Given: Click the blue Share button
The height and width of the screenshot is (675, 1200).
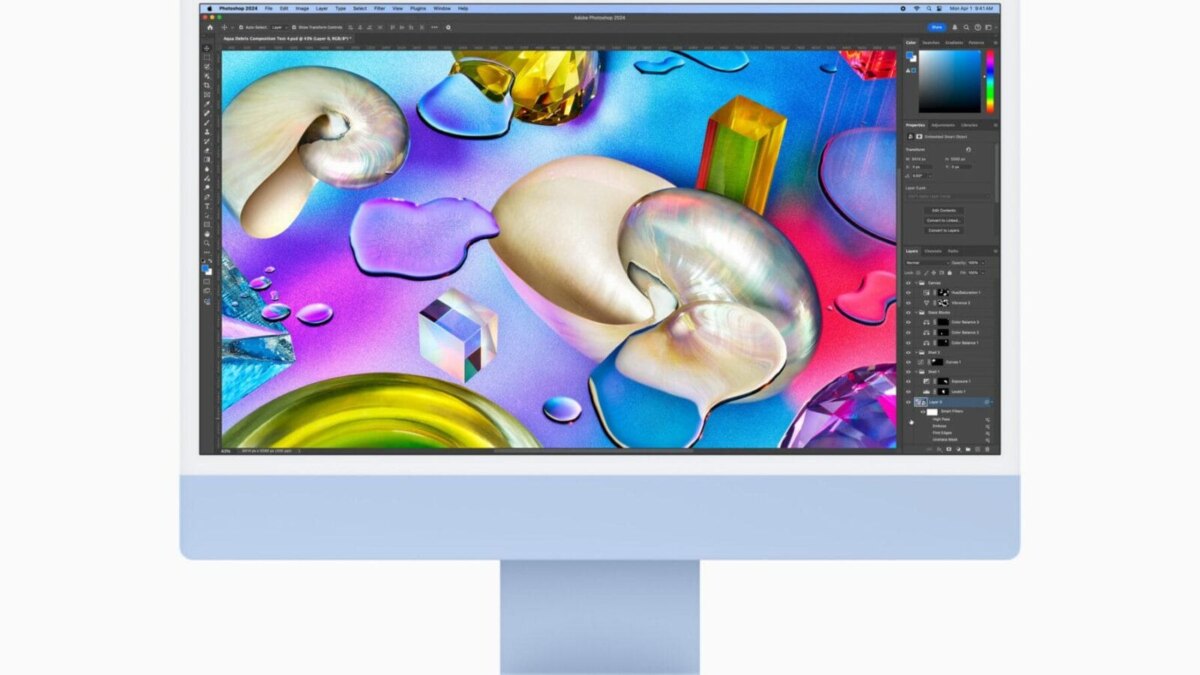Looking at the screenshot, I should [x=937, y=26].
